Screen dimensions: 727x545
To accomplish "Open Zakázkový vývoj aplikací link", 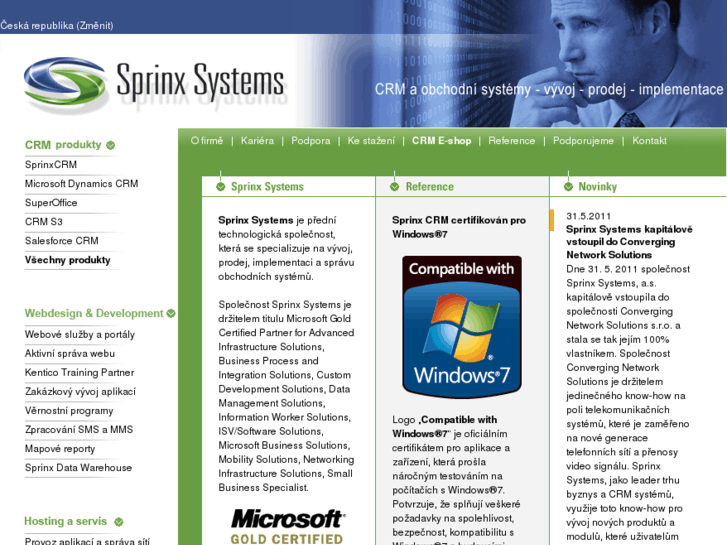I will point(80,391).
